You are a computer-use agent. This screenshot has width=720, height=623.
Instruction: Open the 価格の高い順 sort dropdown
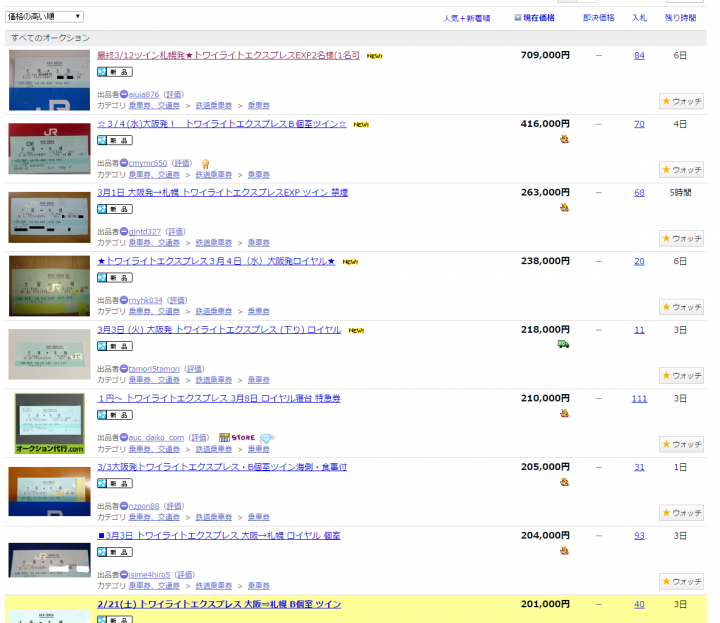(x=44, y=17)
